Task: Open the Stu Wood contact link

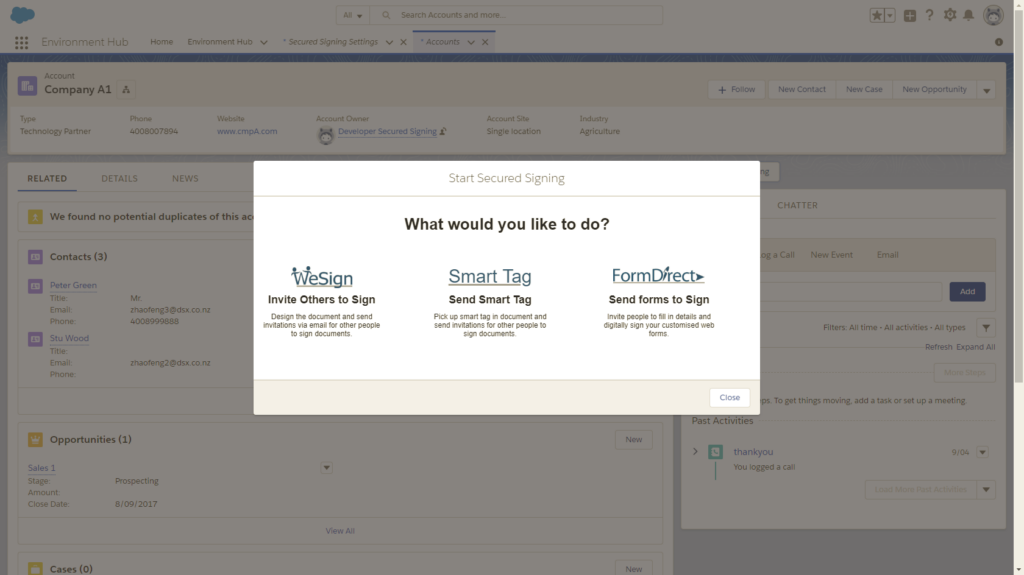Action: (x=69, y=338)
